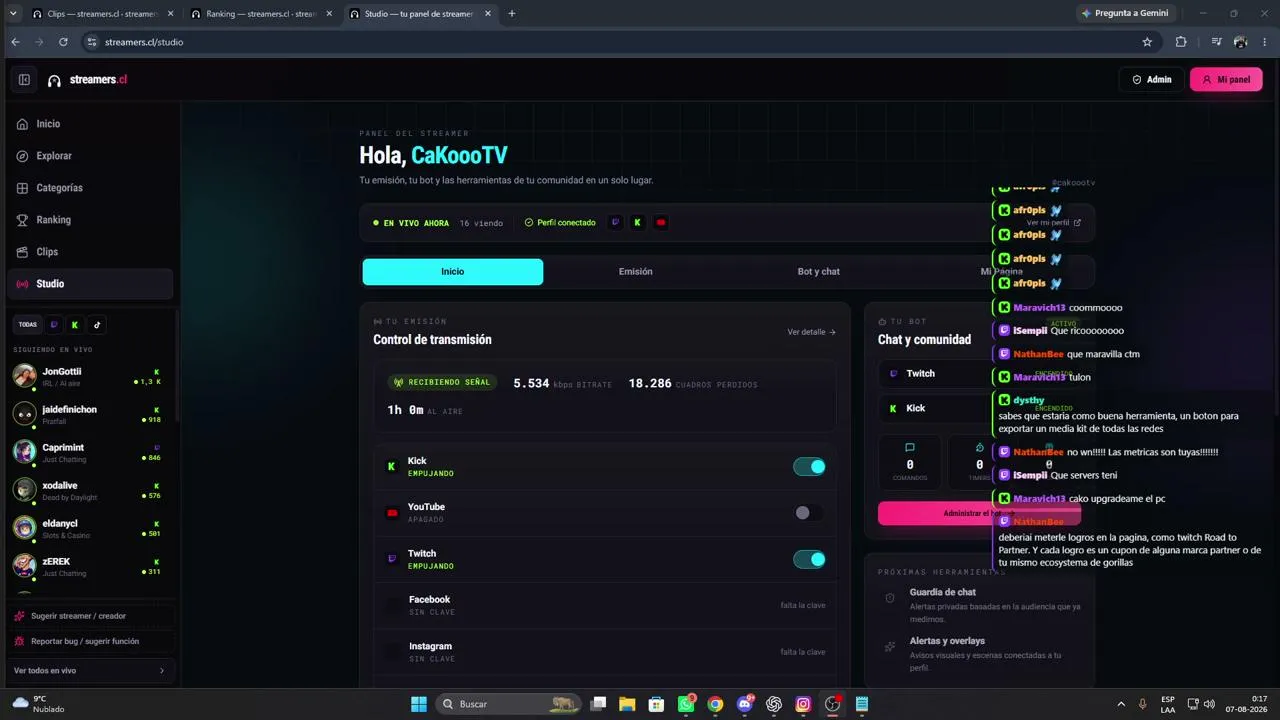1280x720 pixels.
Task: Click Sugerir streamer / creador
Action: pos(90,616)
